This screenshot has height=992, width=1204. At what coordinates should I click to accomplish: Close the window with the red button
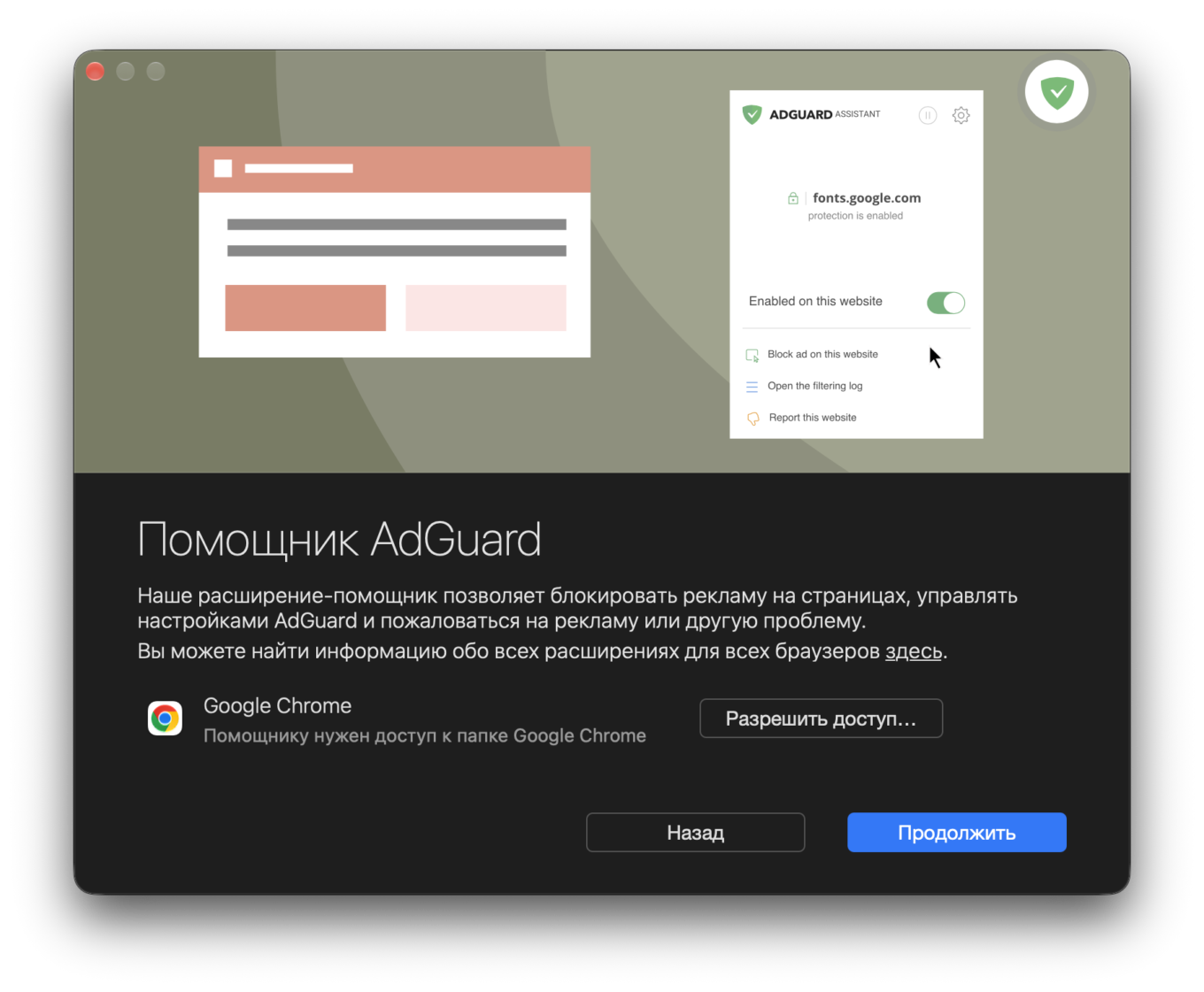(96, 72)
